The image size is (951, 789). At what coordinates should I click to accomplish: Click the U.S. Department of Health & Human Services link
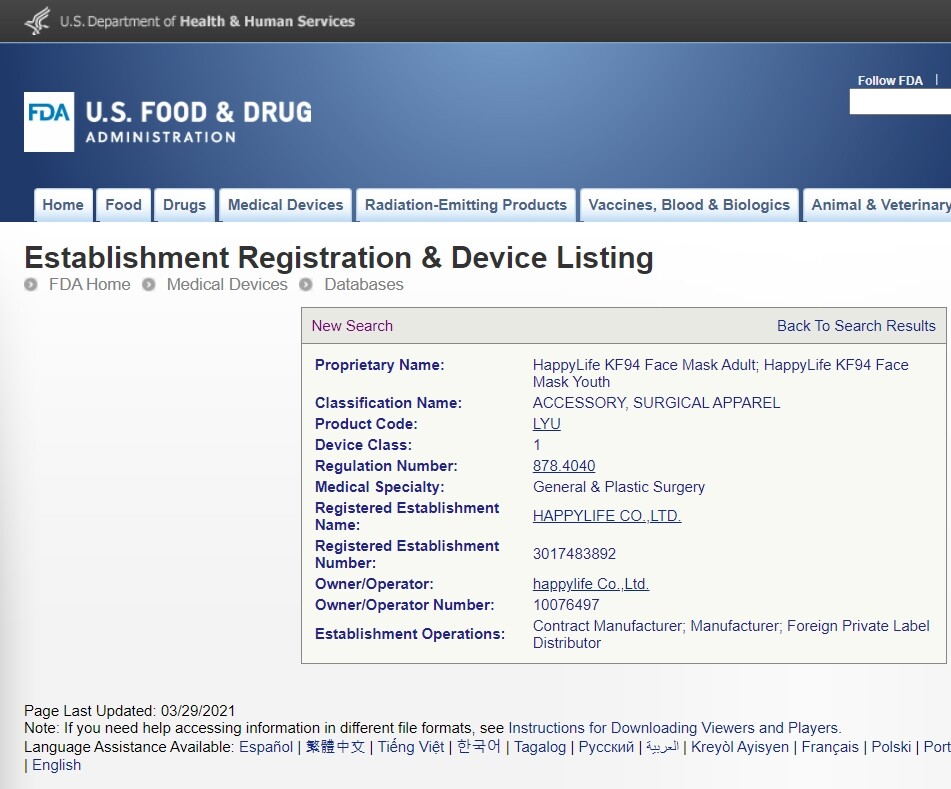click(x=207, y=21)
